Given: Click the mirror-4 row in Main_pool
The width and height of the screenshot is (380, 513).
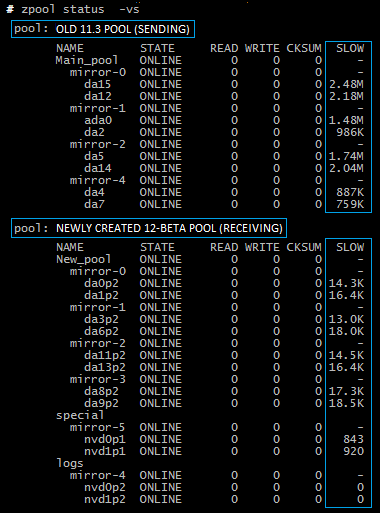Looking at the screenshot, I should coord(98,180).
